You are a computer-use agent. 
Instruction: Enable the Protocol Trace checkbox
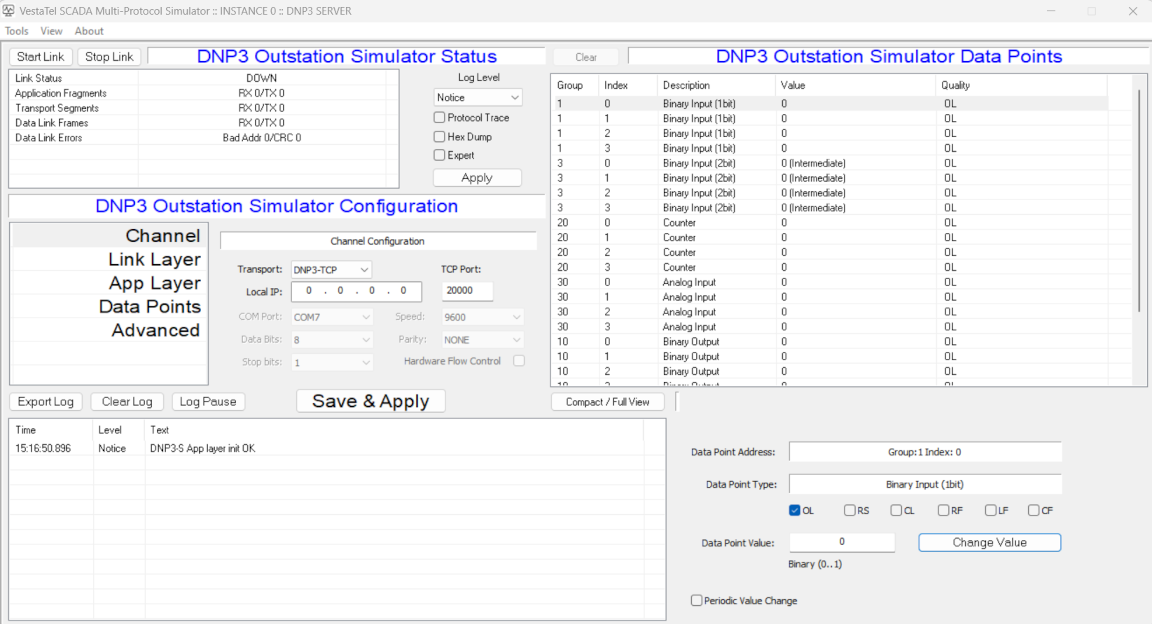(x=440, y=118)
